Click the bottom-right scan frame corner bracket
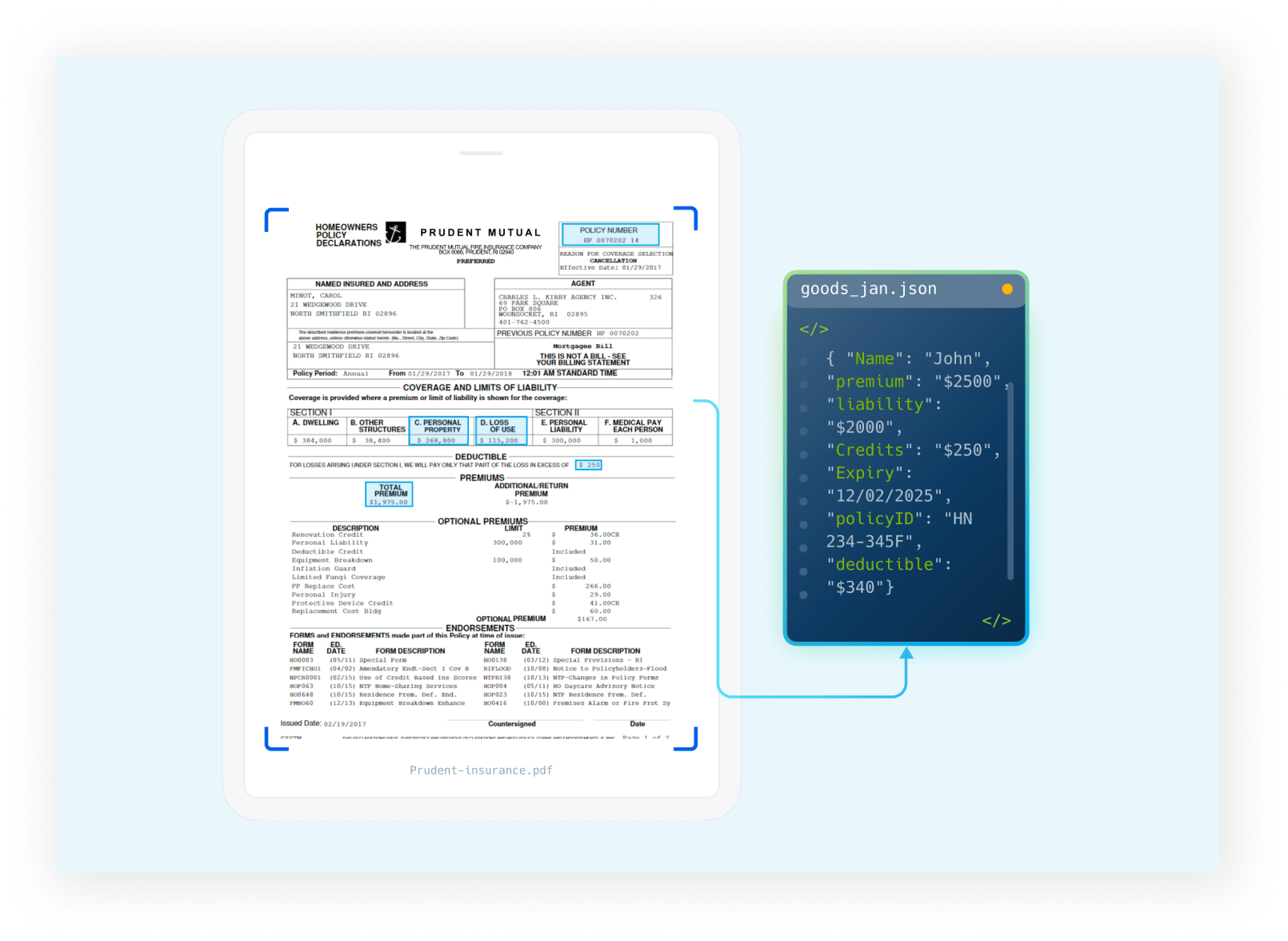This screenshot has height=941, width=1288. tap(686, 739)
